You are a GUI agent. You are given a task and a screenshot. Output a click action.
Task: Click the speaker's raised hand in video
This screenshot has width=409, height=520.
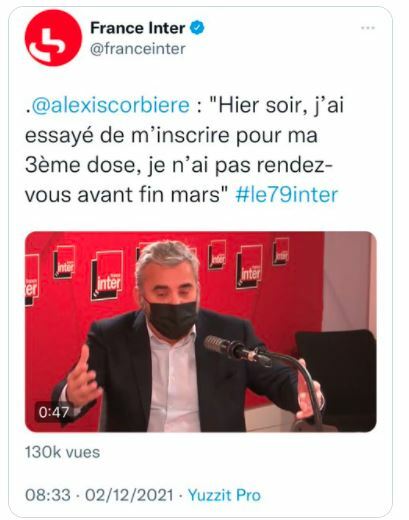(81, 378)
